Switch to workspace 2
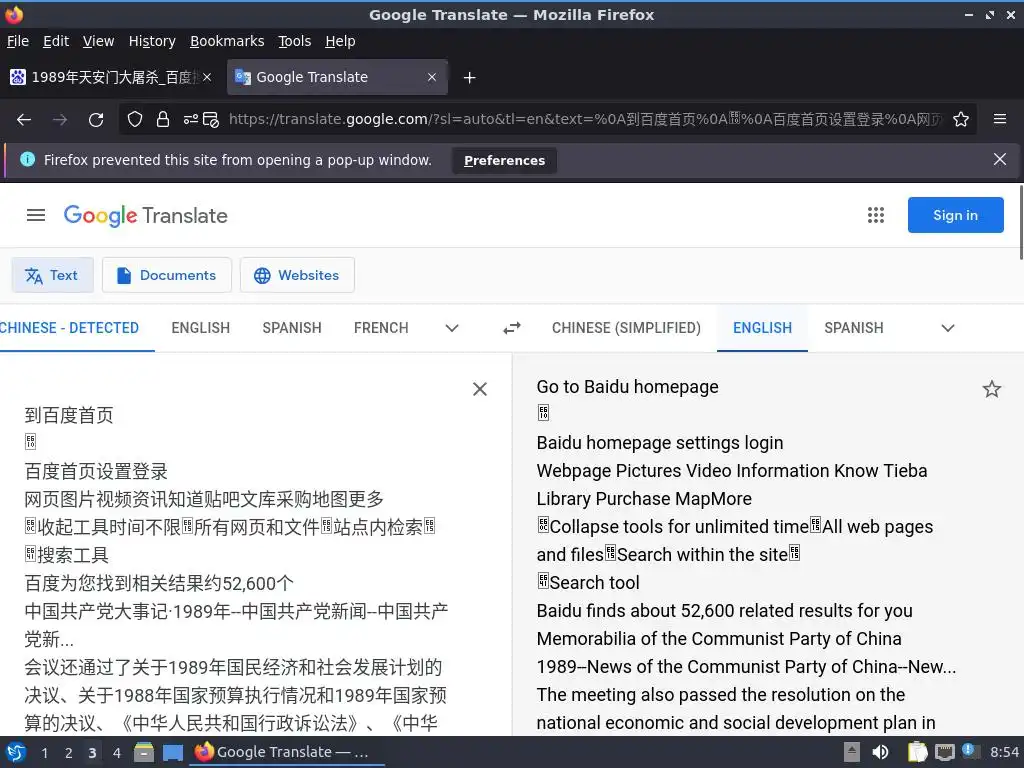 click(x=69, y=752)
